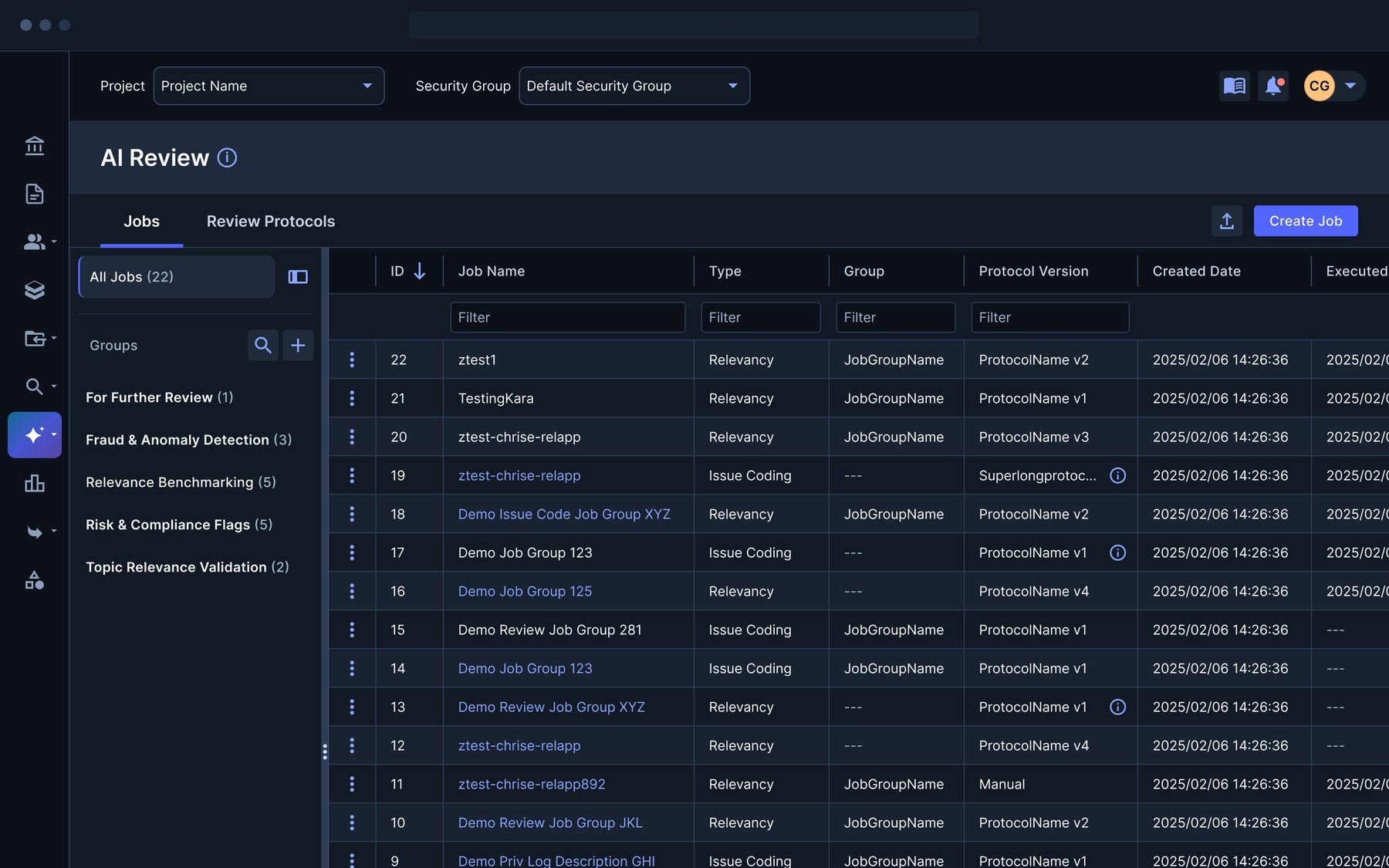Image resolution: width=1389 pixels, height=868 pixels.
Task: Open the notifications bell
Action: click(1273, 86)
